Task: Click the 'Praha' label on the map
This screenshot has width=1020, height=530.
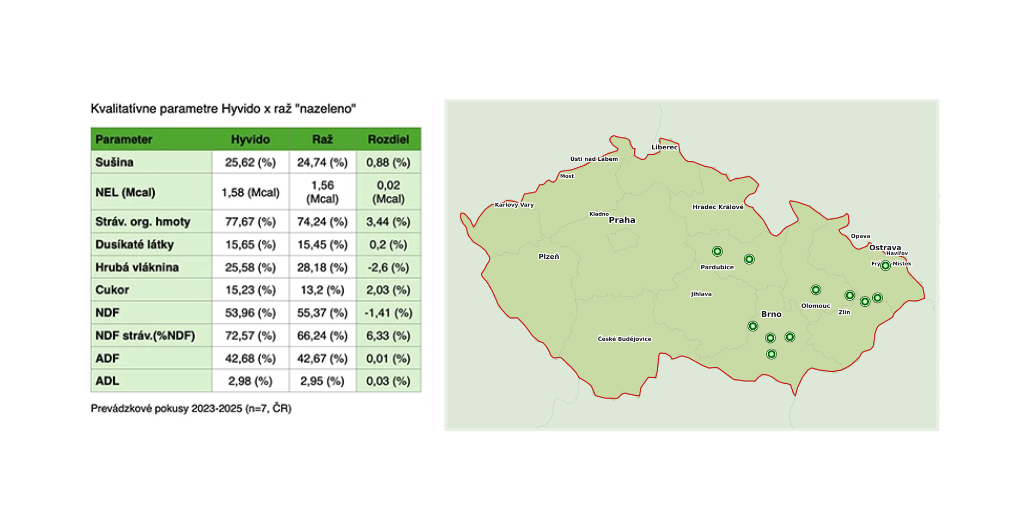Action: coord(622,220)
